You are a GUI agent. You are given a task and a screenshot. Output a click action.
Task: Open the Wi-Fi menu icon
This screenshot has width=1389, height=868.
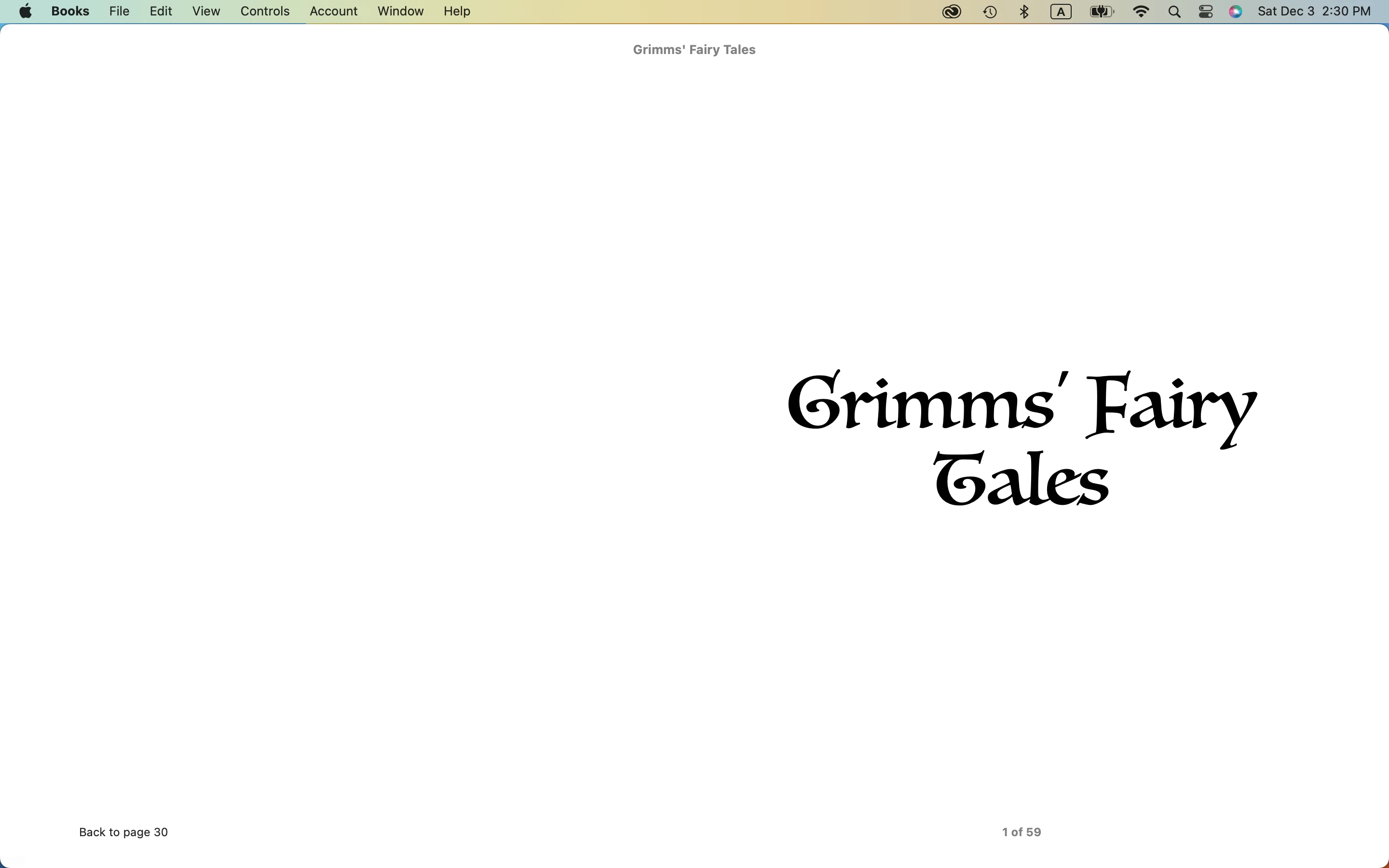click(1141, 12)
